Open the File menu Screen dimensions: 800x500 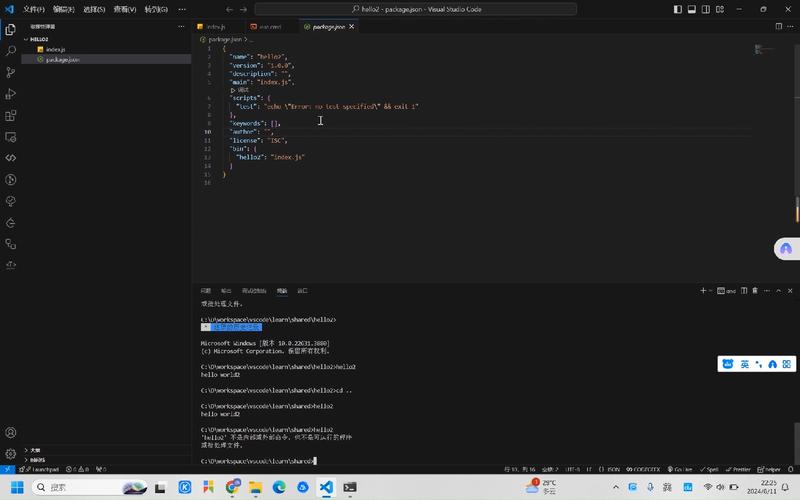click(34, 9)
